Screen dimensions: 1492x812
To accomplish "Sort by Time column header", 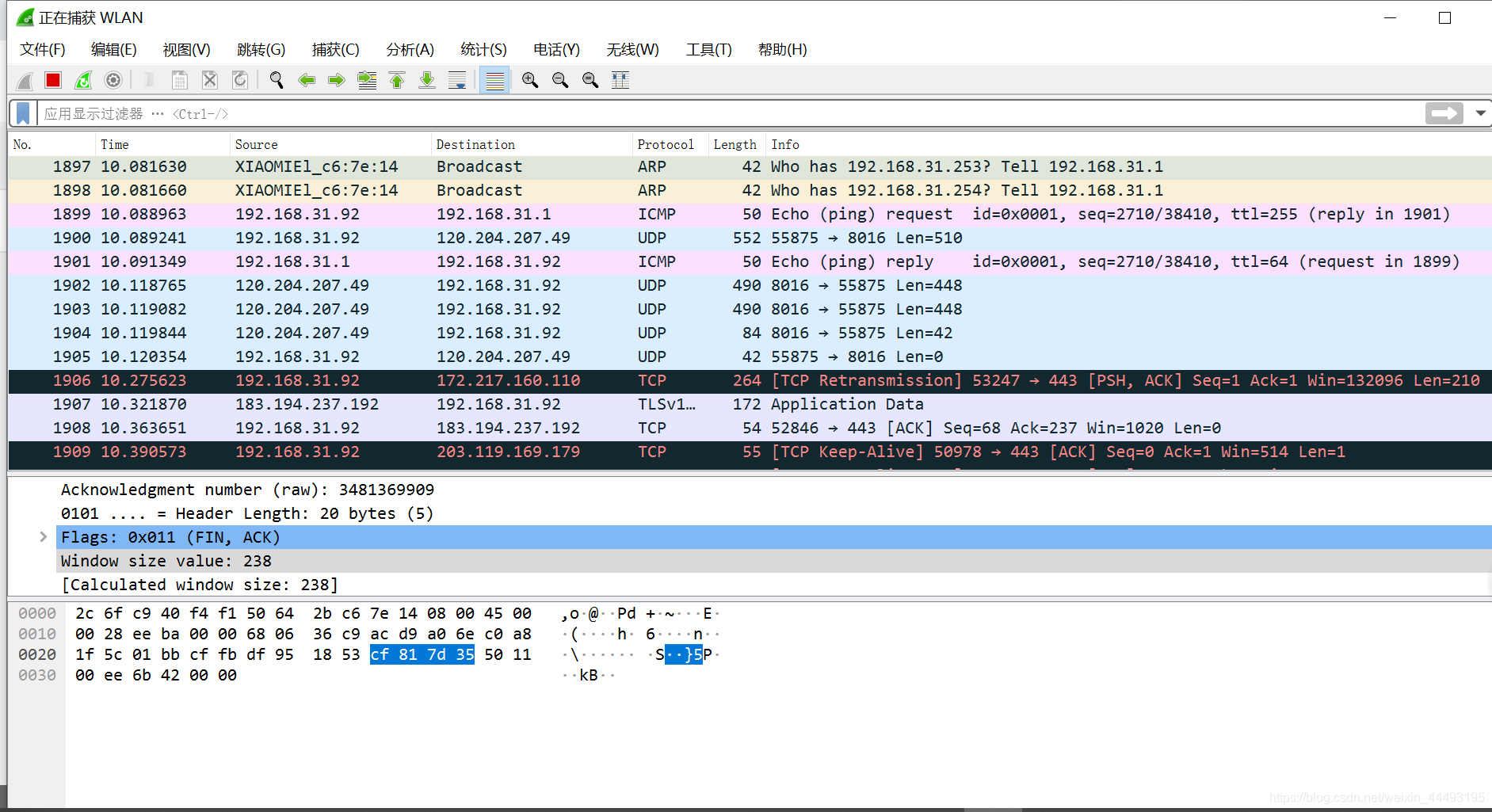I will pos(162,144).
